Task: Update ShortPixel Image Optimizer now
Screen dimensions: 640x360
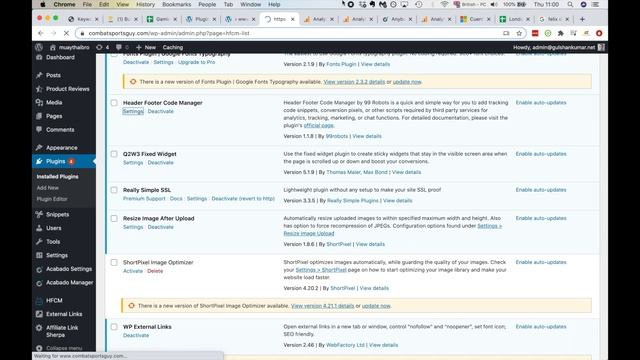Action: click(376, 306)
